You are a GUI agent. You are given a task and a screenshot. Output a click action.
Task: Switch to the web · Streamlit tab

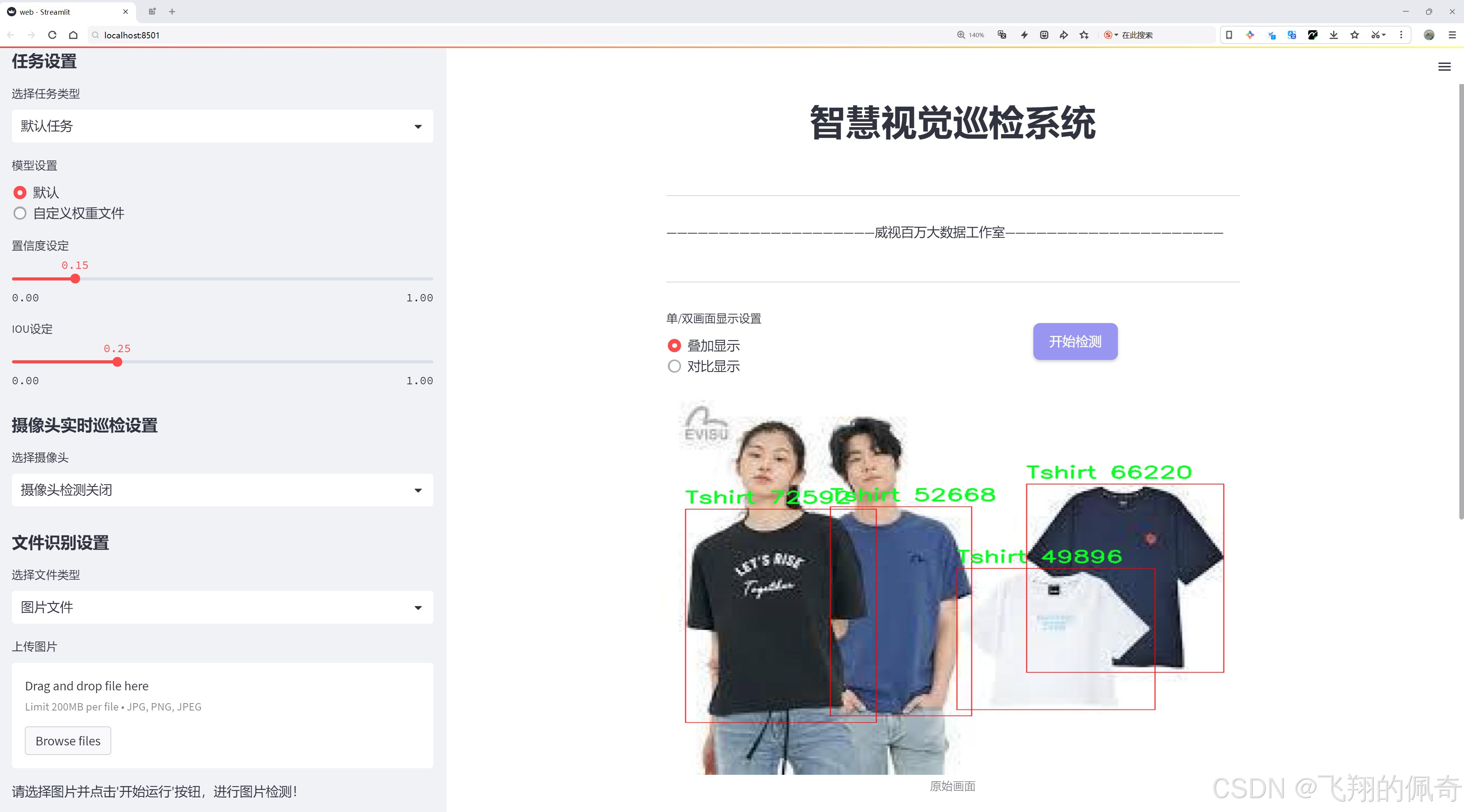(62, 11)
